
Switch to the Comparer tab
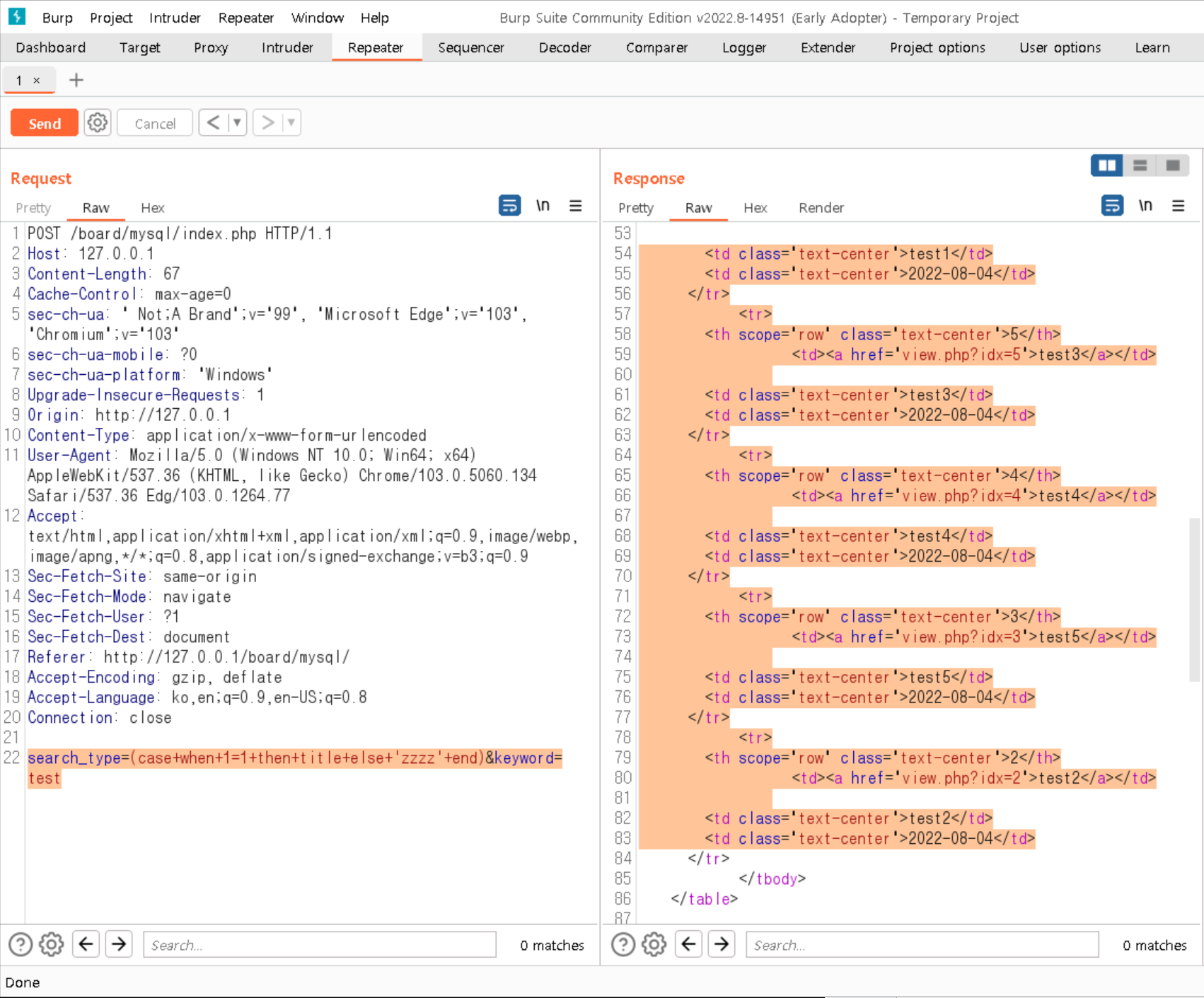(656, 47)
